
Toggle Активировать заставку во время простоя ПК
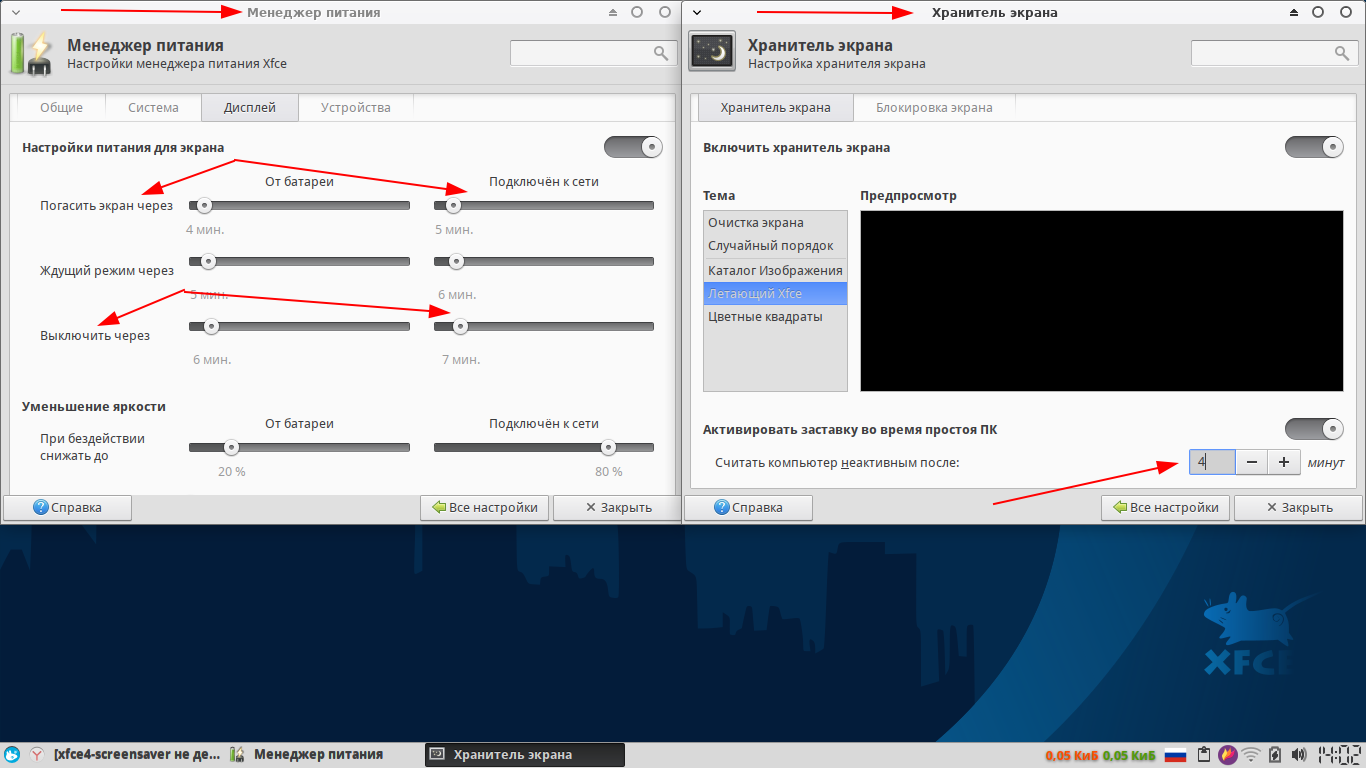tap(1314, 429)
